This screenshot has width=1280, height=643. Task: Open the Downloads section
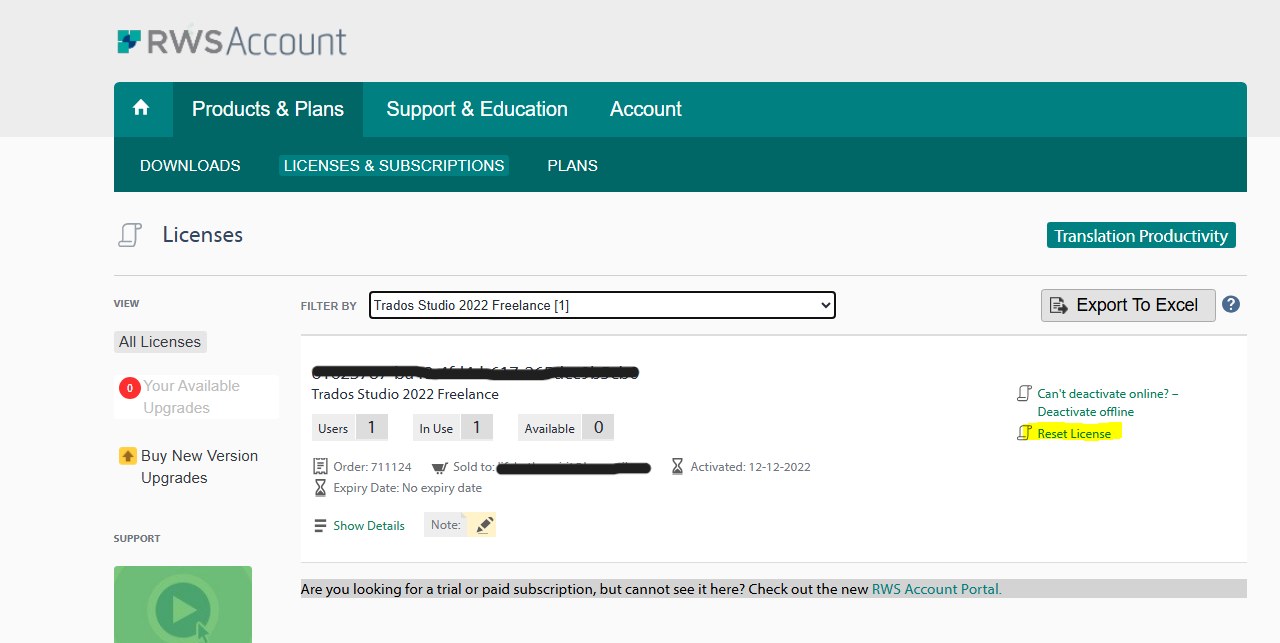point(190,165)
